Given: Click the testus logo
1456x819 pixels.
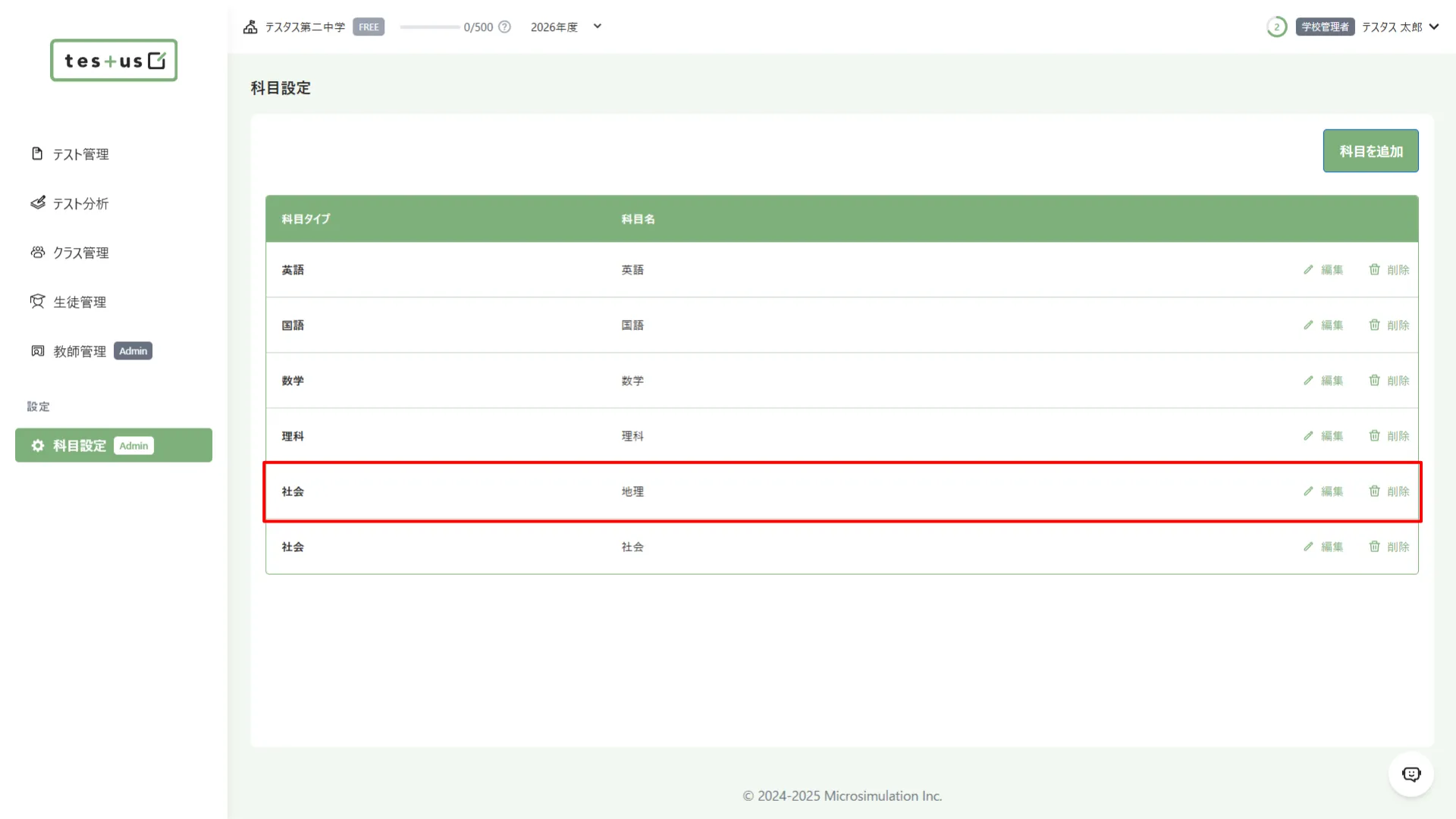Looking at the screenshot, I should coord(114,60).
